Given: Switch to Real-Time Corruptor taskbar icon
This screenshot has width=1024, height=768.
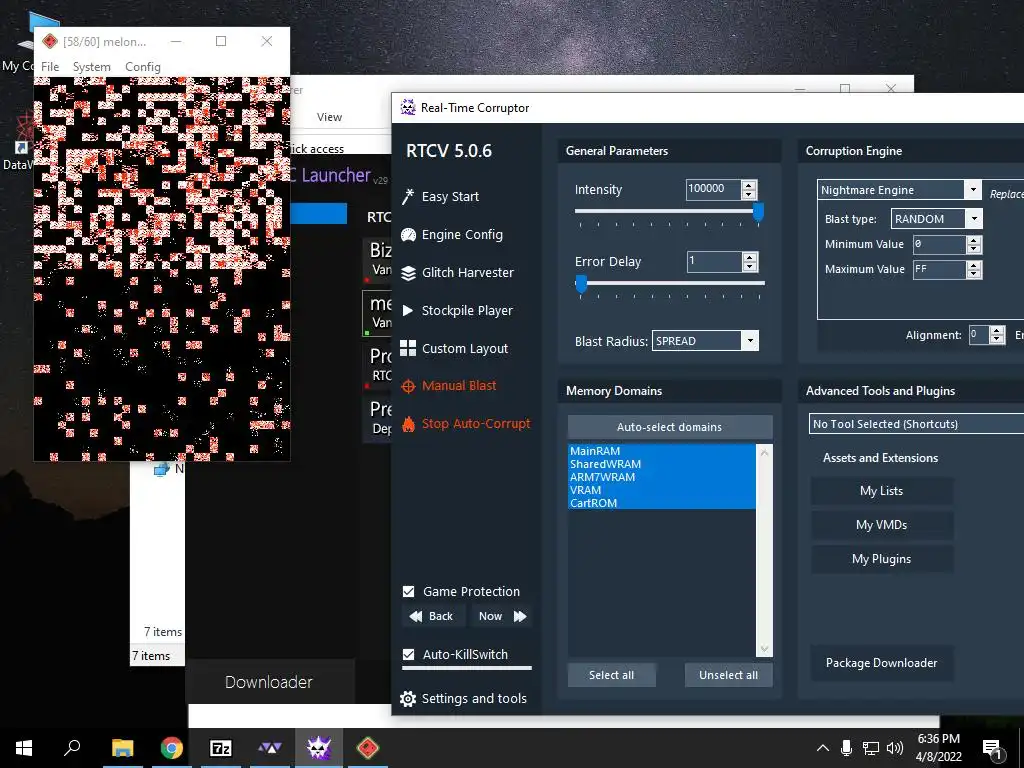Looking at the screenshot, I should [x=319, y=748].
